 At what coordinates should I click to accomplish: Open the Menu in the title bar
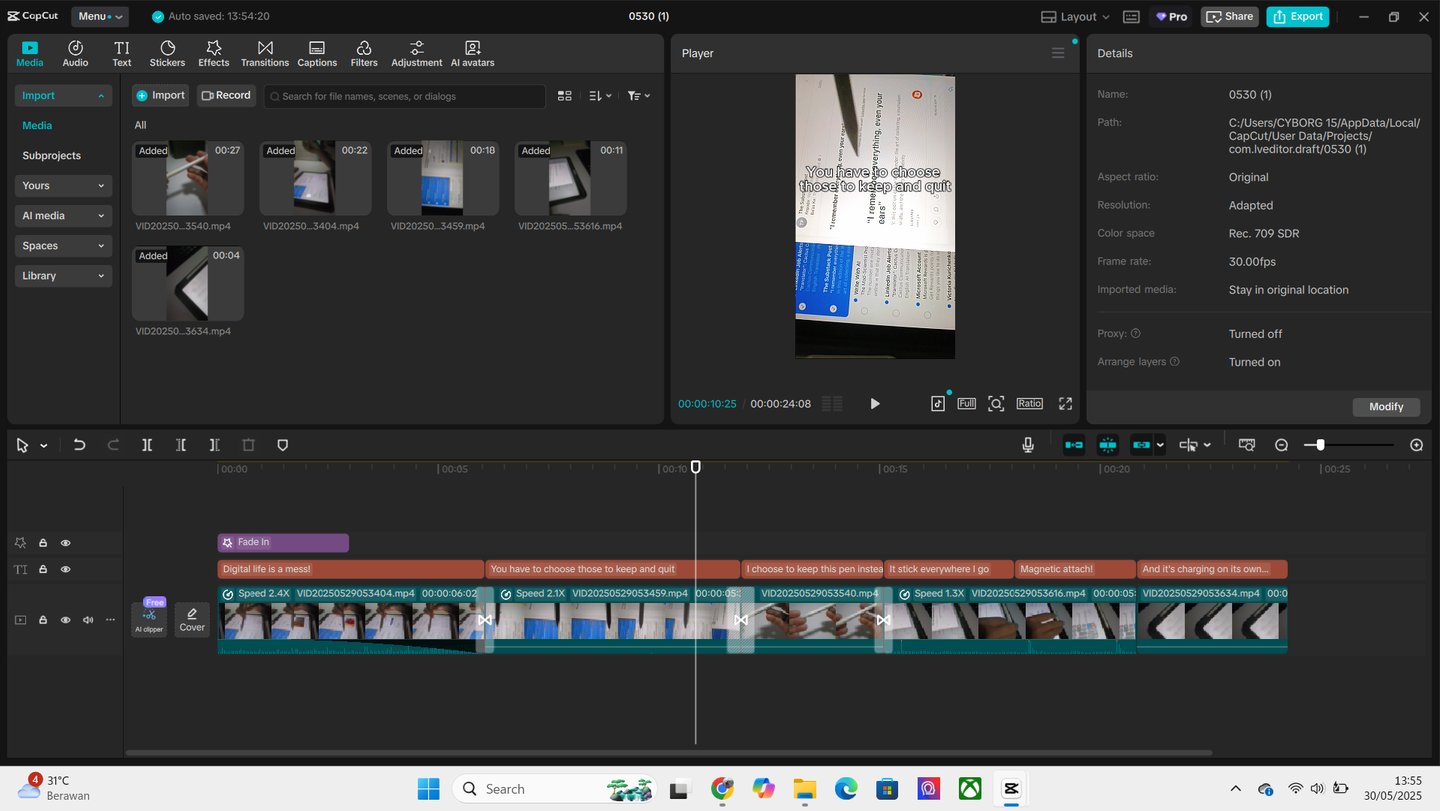tap(99, 17)
